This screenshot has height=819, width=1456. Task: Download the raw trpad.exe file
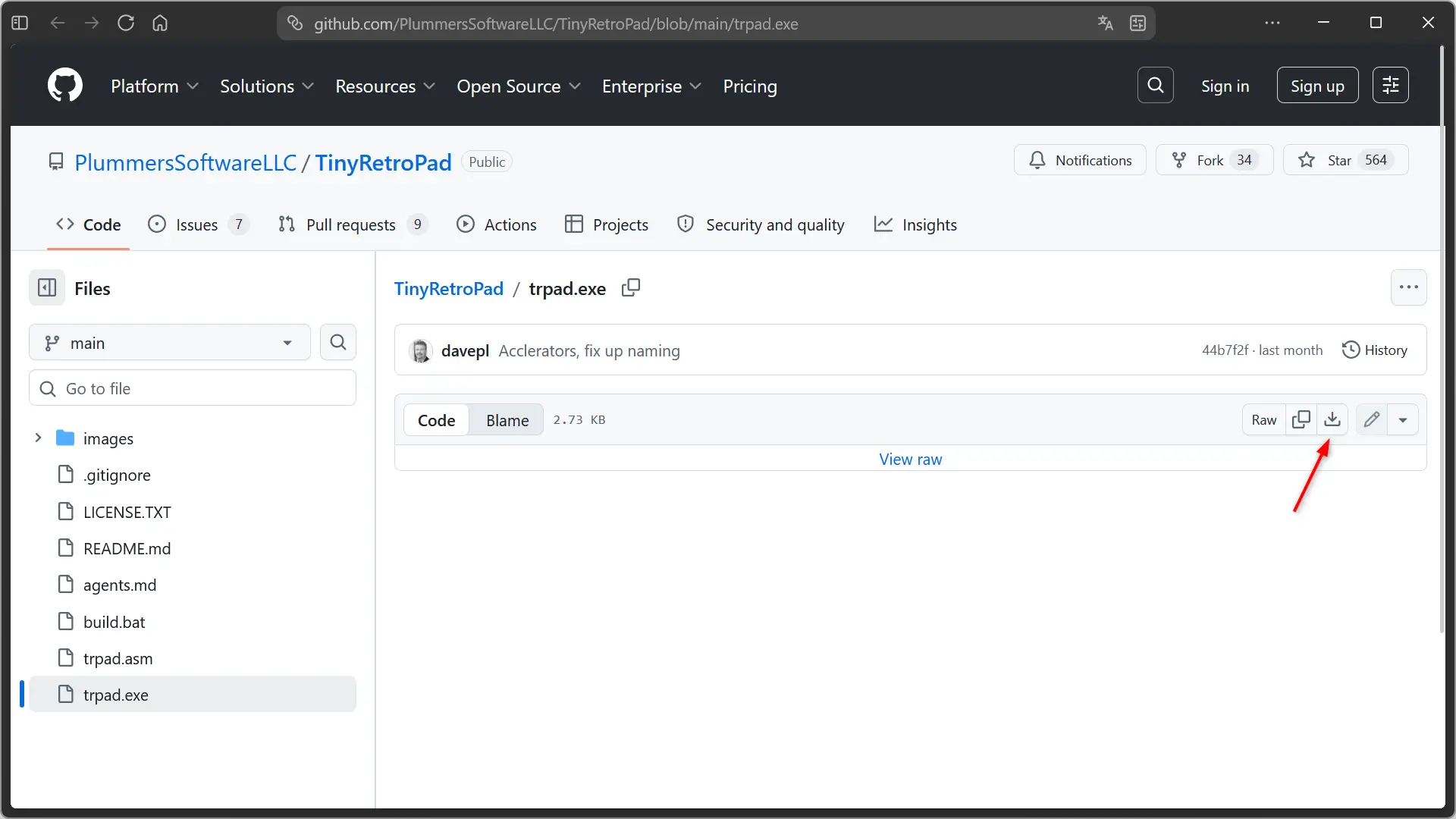[x=1332, y=419]
